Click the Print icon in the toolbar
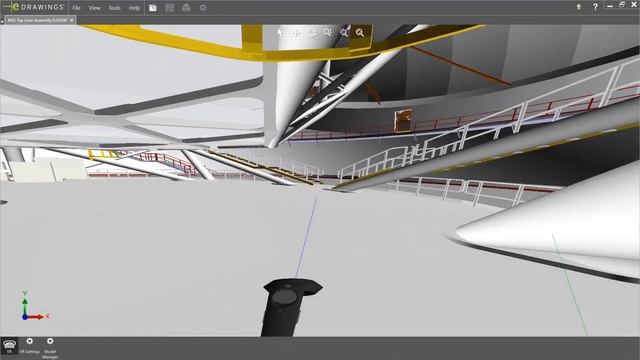This screenshot has height=360, width=640. point(187,8)
